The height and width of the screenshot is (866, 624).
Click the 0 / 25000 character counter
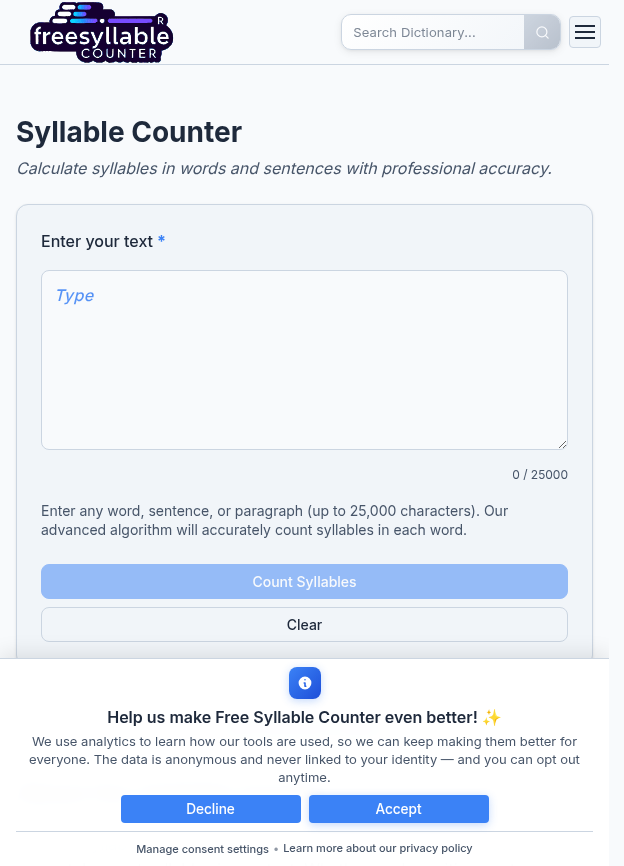click(539, 474)
